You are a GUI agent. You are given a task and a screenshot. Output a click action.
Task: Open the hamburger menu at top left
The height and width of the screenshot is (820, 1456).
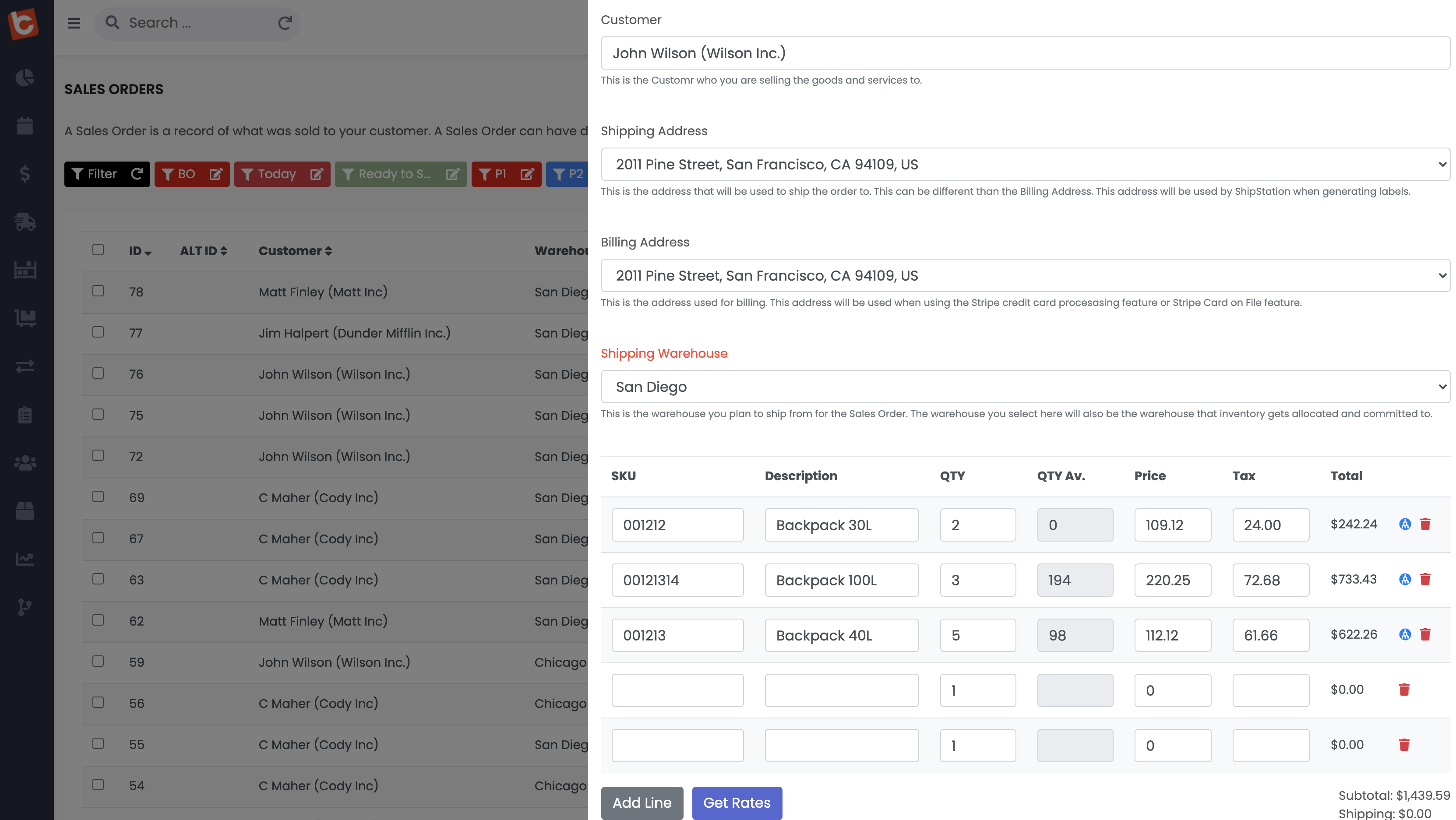click(x=74, y=23)
